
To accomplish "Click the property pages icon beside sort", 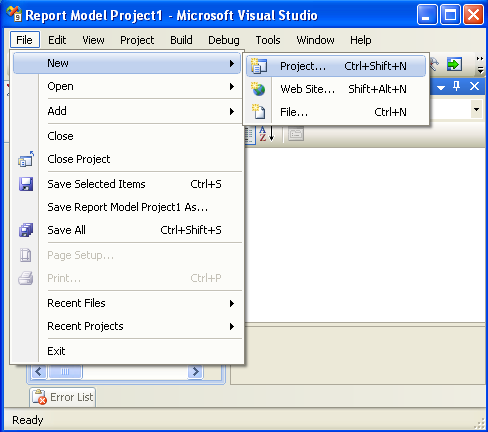I will pyautogui.click(x=296, y=134).
